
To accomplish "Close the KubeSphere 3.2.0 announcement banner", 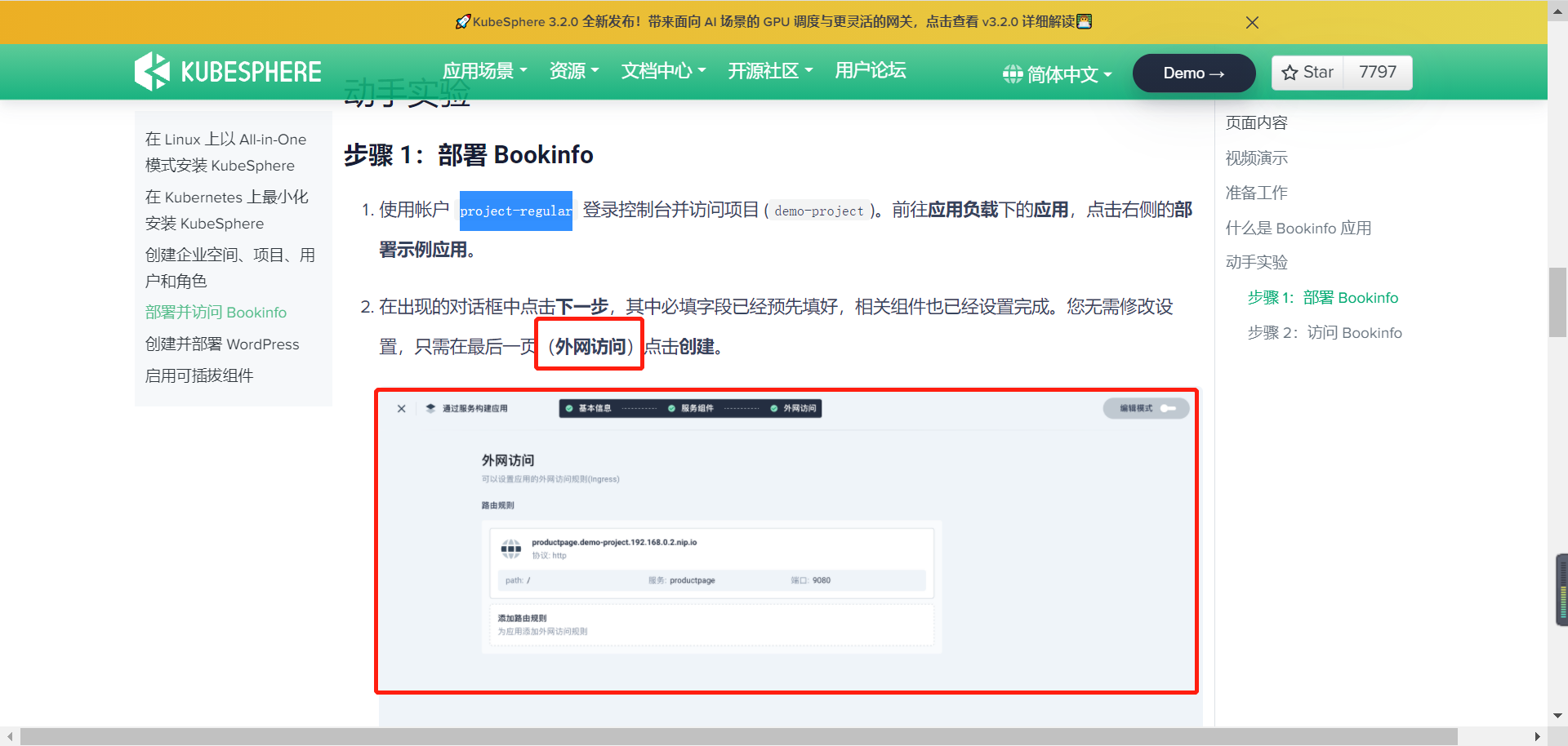I will 1252,23.
